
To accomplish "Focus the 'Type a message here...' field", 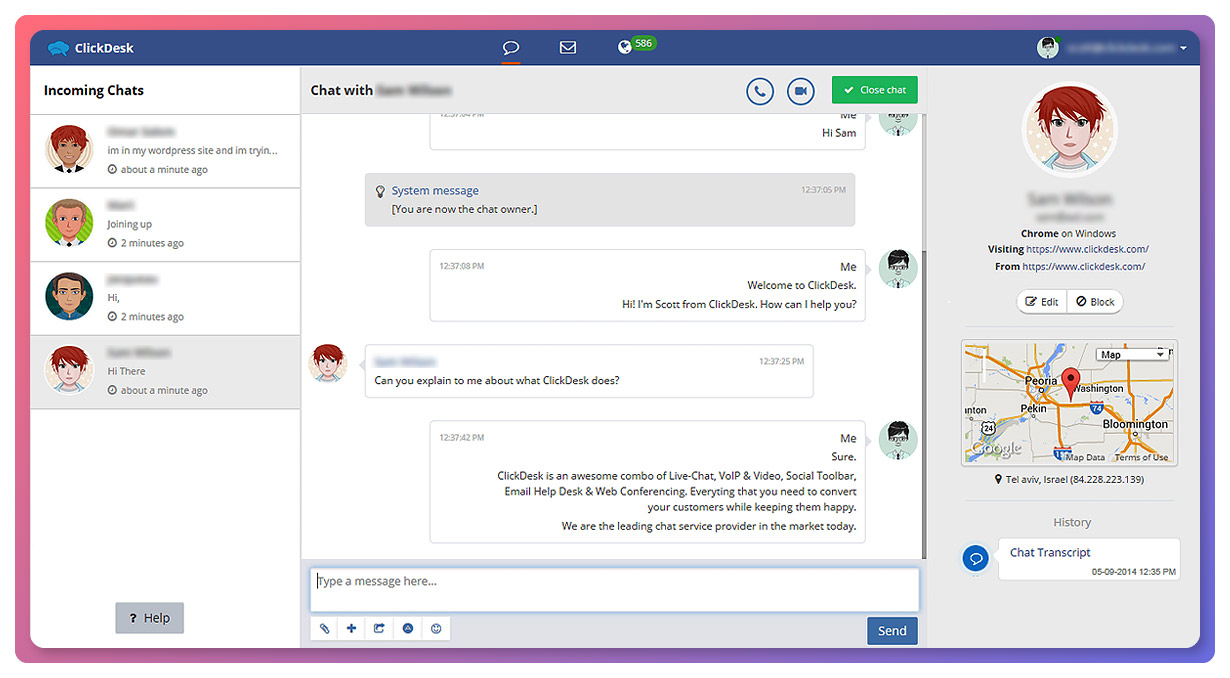I will tap(614, 590).
